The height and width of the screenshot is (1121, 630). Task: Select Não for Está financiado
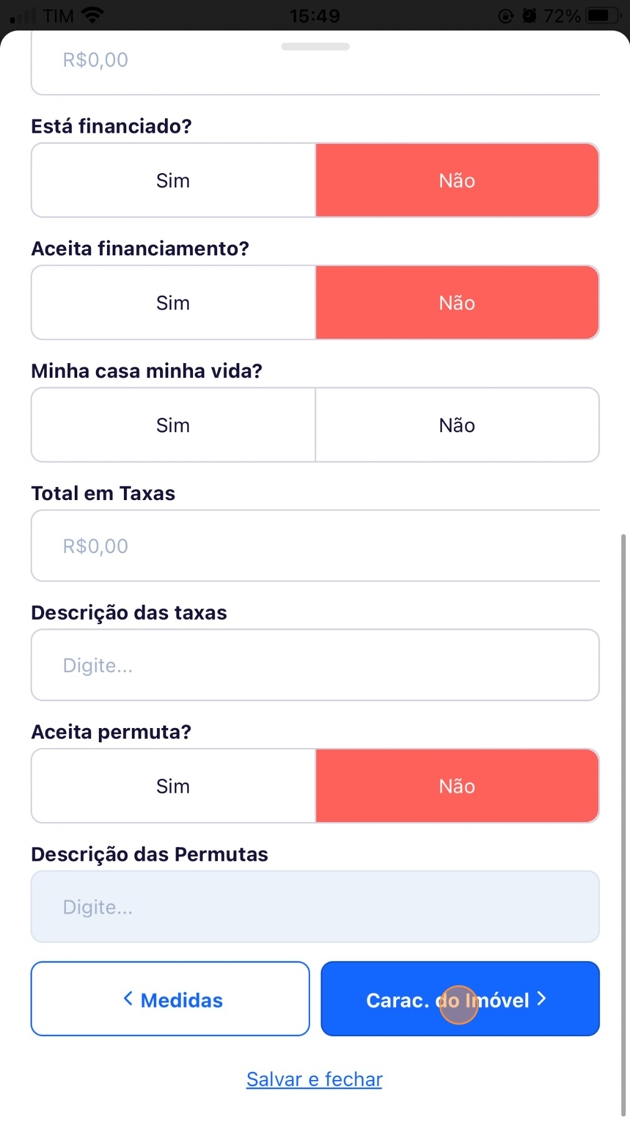(x=457, y=181)
